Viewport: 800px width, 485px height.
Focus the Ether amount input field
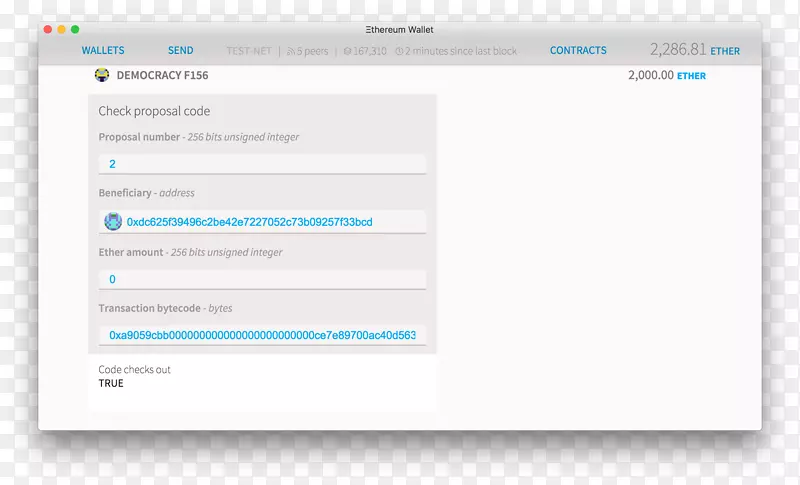click(x=262, y=279)
